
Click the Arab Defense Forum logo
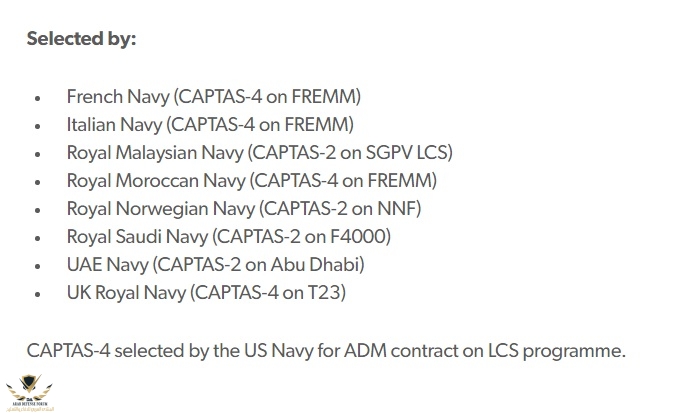[30, 393]
